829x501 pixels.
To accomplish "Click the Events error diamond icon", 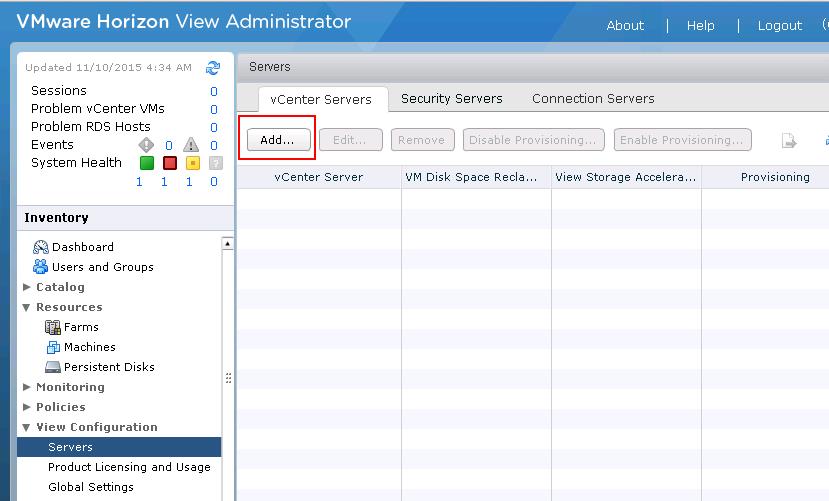I will [145, 145].
